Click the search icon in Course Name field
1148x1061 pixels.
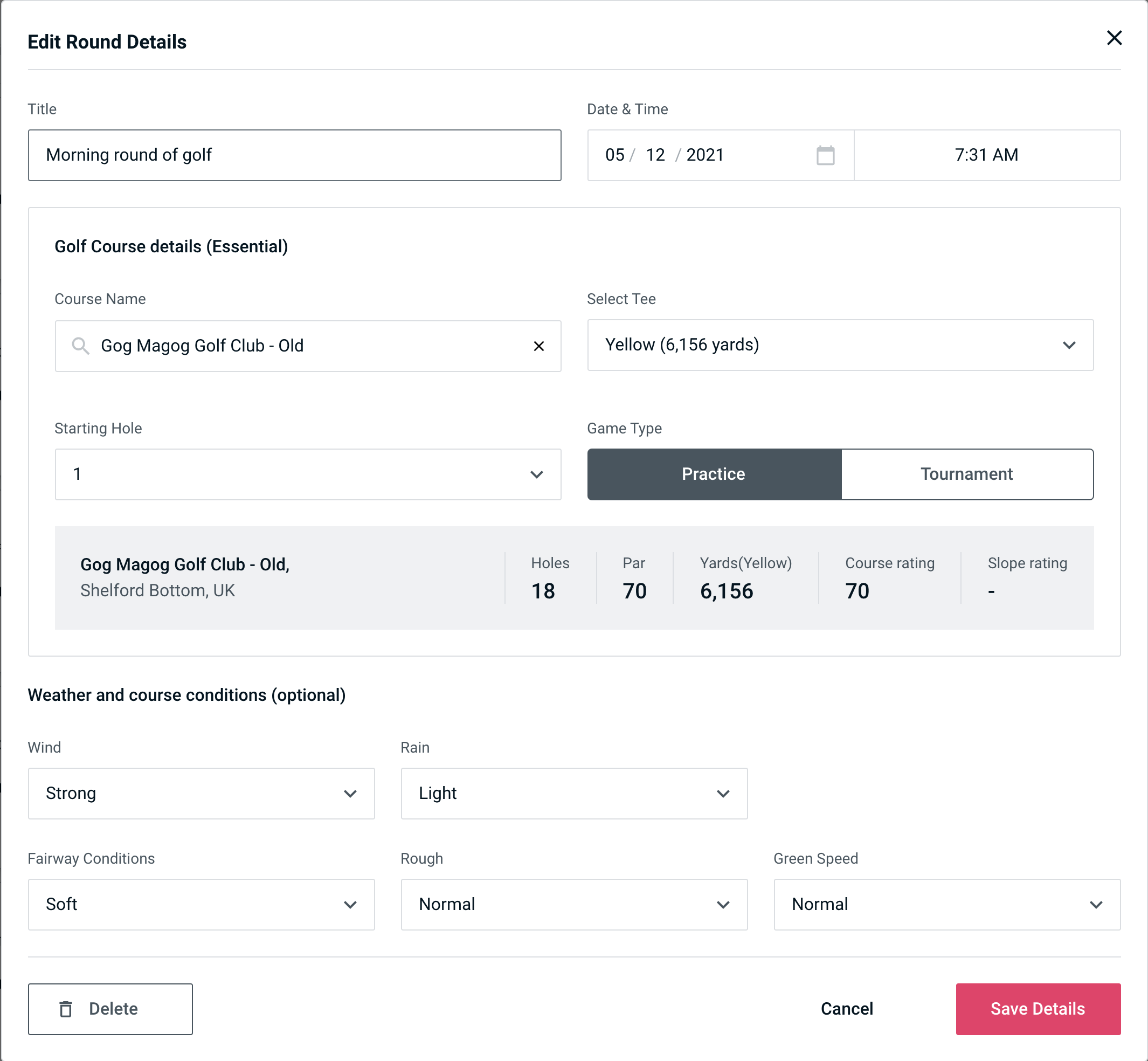(x=81, y=345)
